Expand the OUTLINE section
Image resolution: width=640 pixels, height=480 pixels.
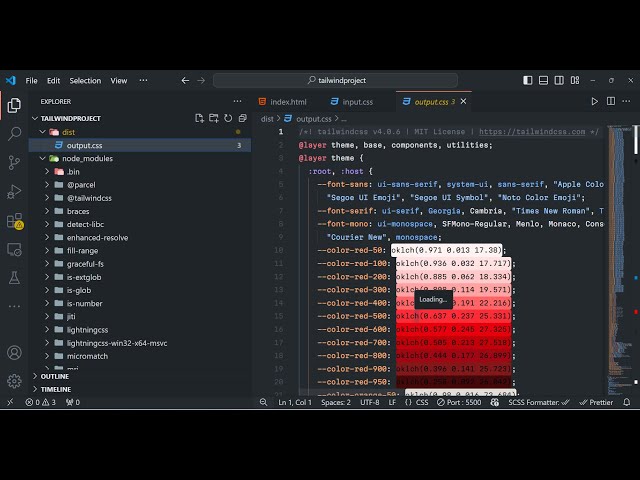tap(55, 376)
